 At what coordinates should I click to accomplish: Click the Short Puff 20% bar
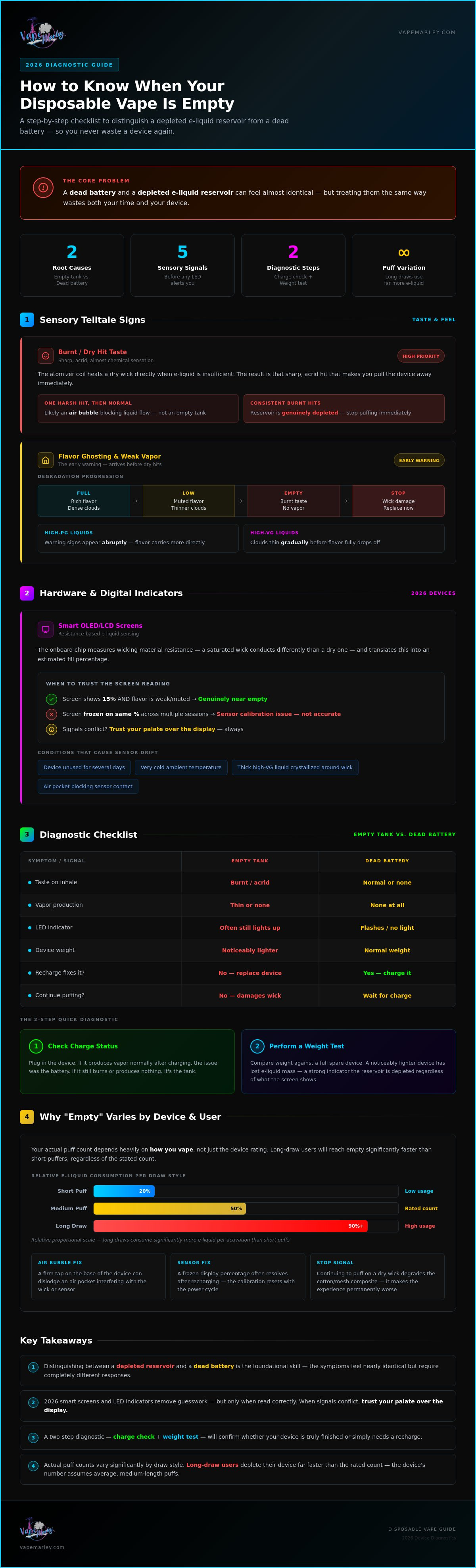(124, 1191)
